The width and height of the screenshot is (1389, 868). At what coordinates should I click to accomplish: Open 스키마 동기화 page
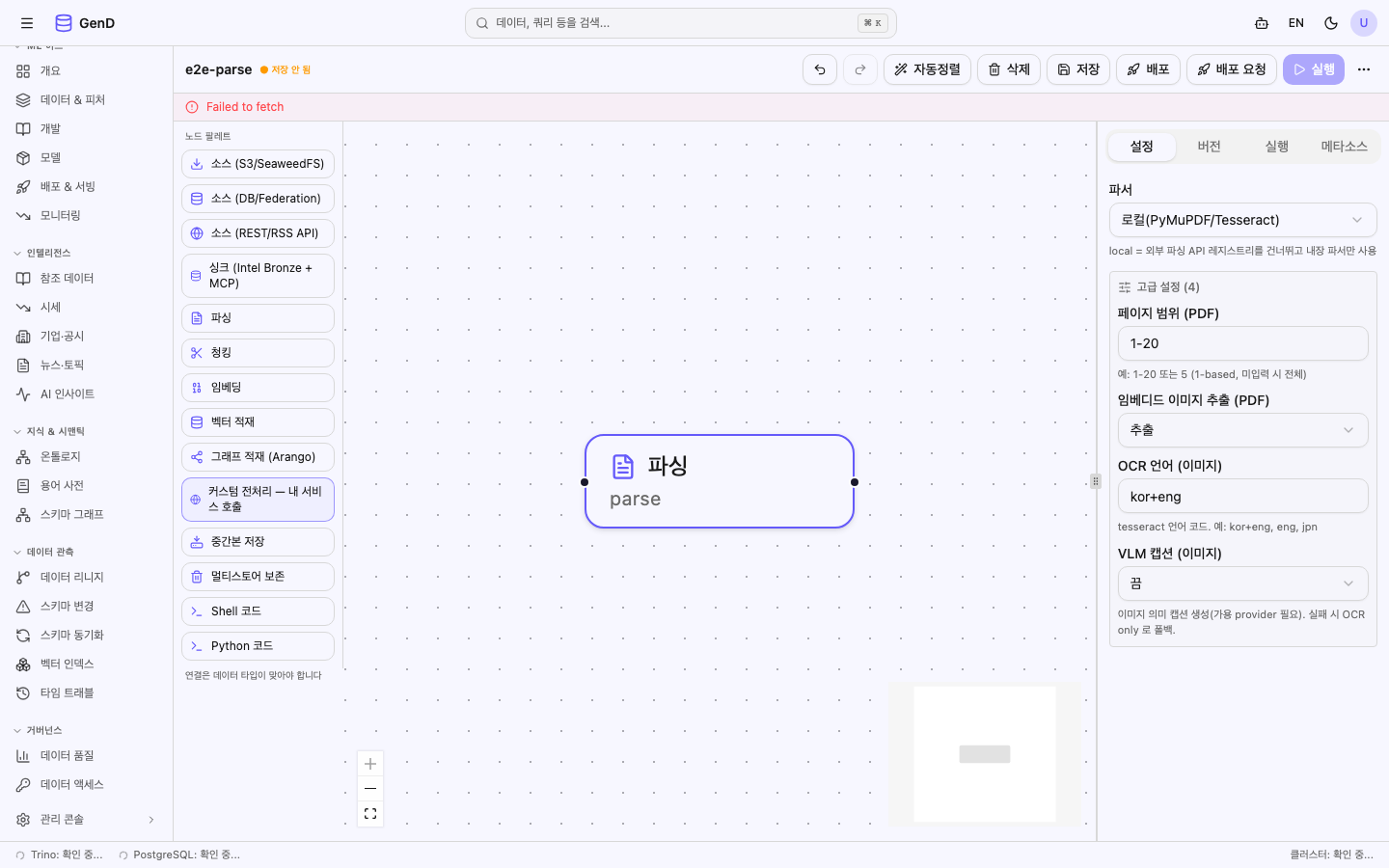pos(87,636)
